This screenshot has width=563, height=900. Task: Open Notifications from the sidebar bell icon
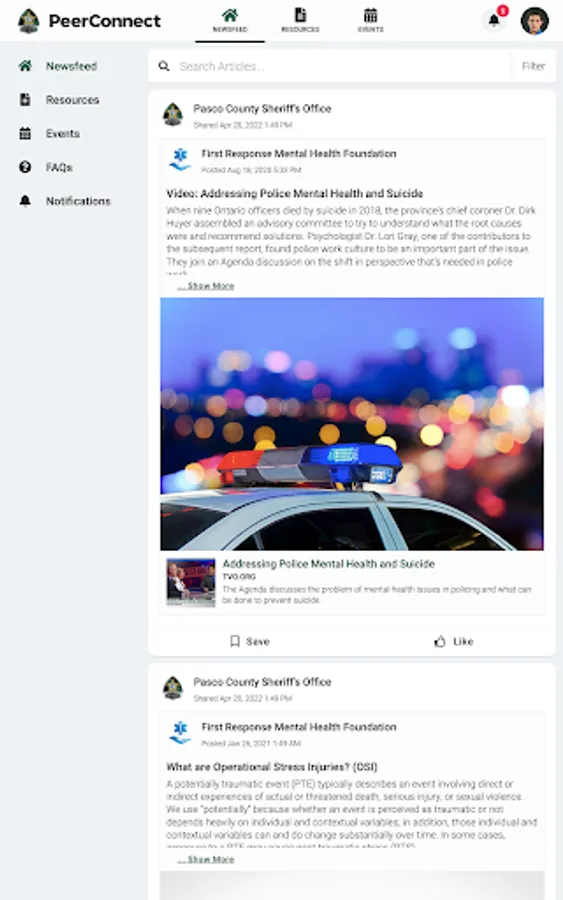25,201
